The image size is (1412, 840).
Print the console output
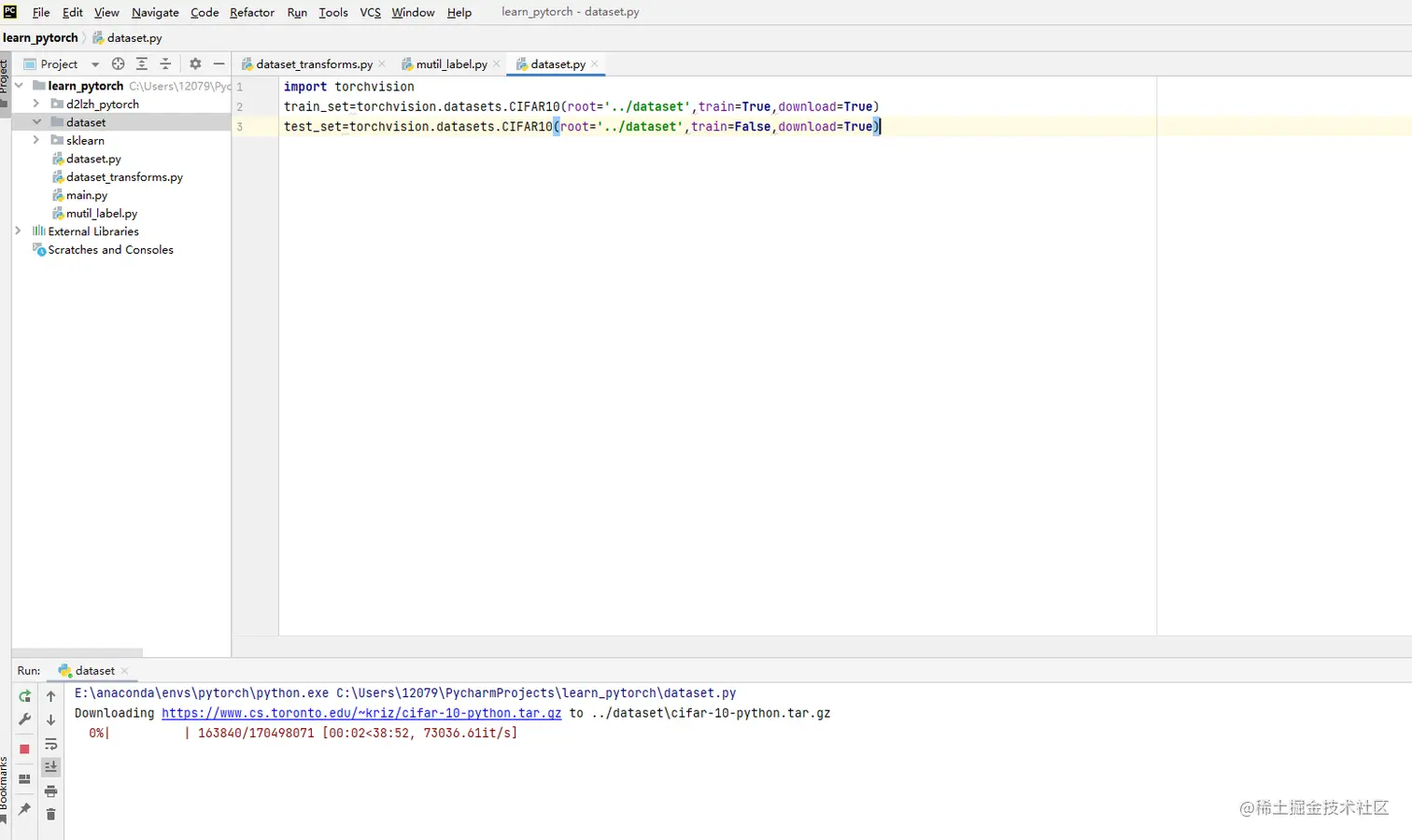(x=51, y=791)
